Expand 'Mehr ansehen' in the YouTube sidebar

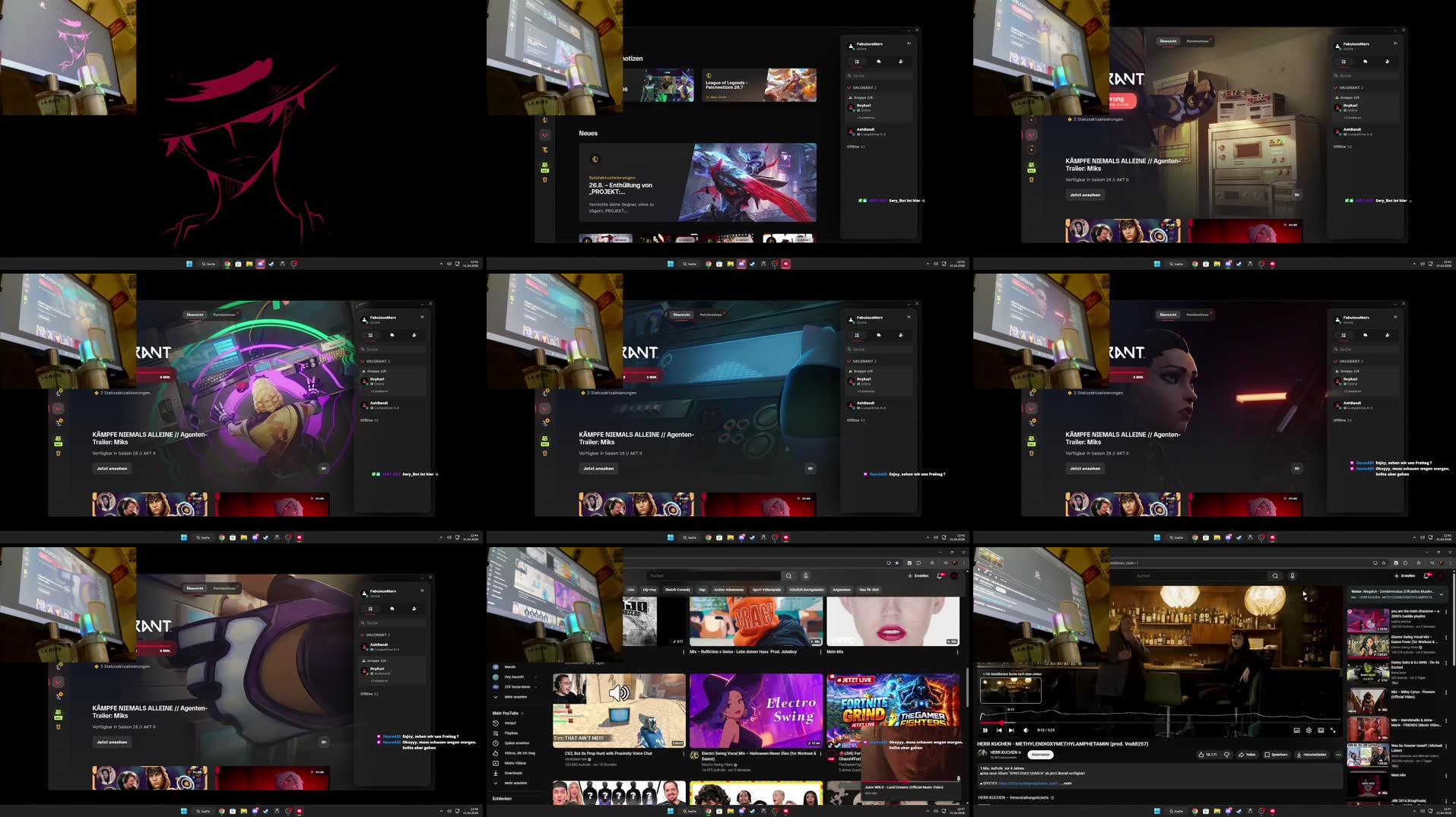(x=515, y=697)
